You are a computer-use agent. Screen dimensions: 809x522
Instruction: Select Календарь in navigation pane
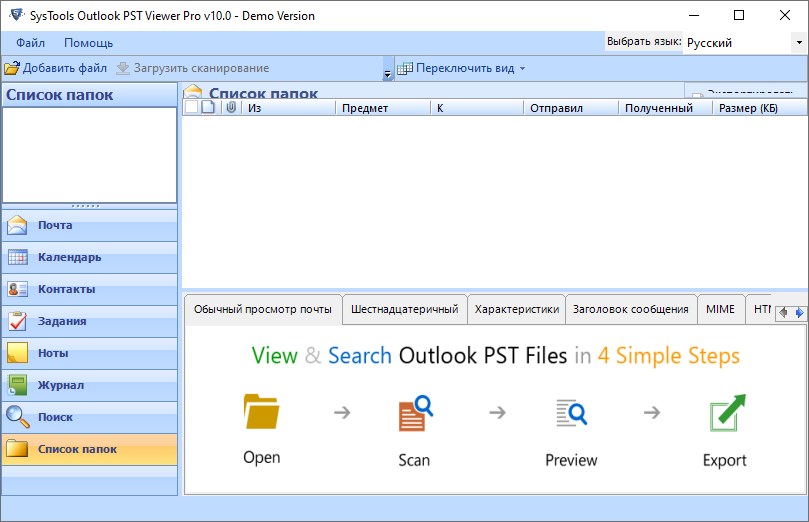click(x=90, y=257)
